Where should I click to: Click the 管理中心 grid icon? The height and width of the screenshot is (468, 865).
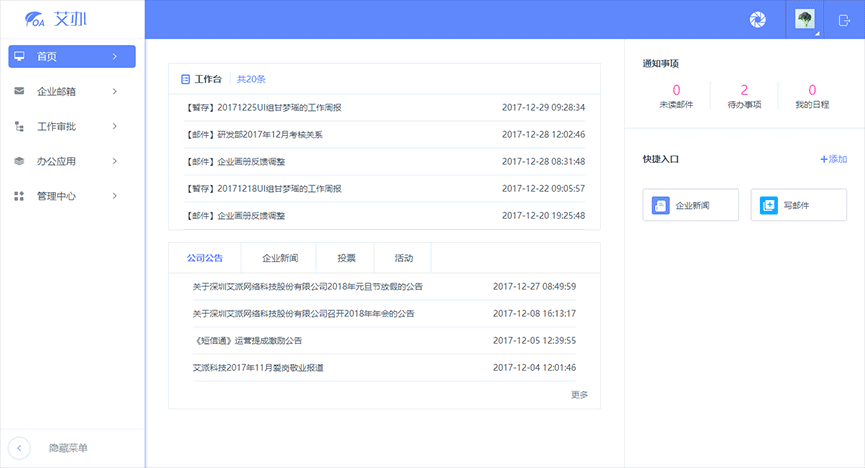tap(19, 196)
